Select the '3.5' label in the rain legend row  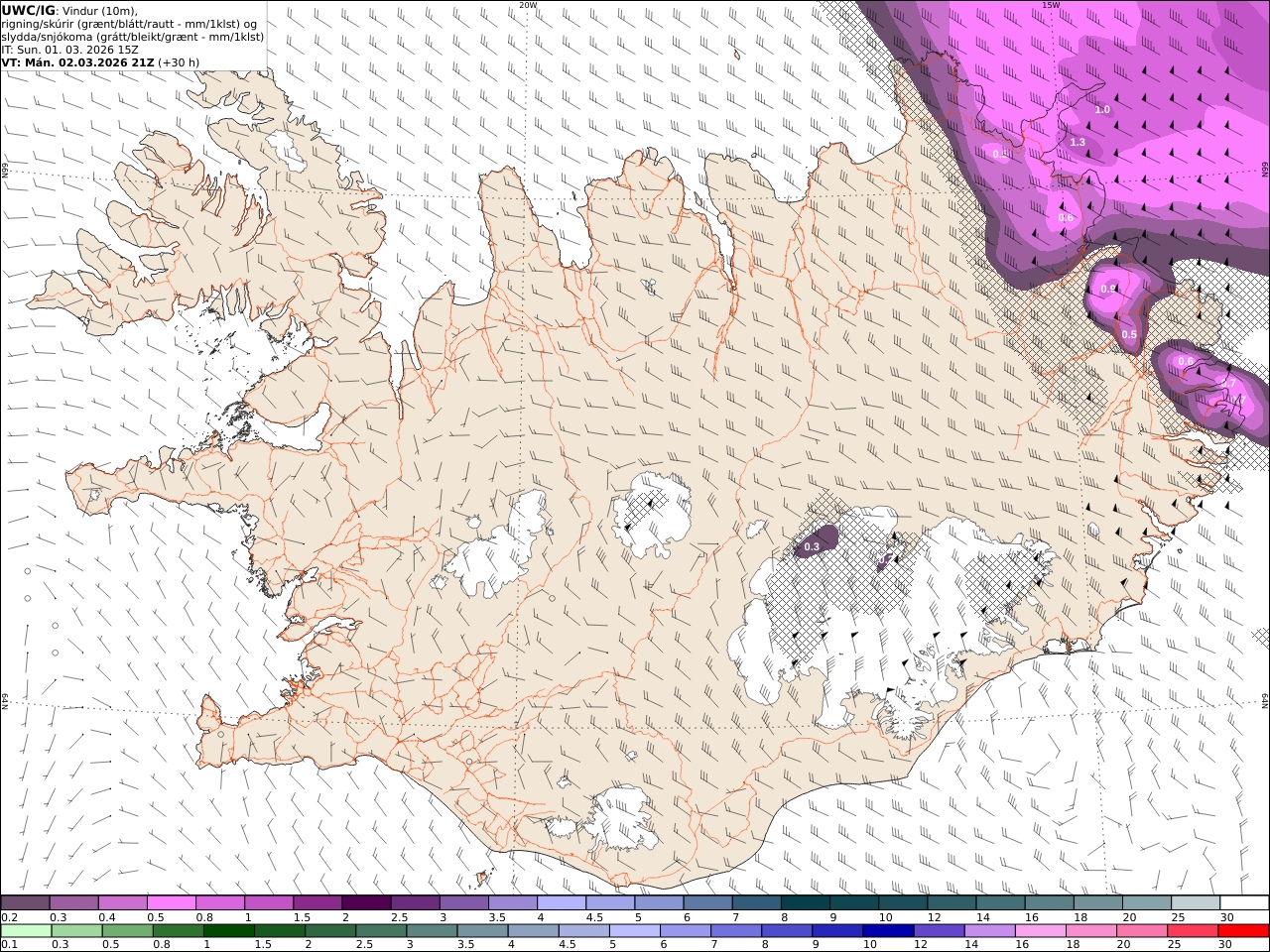[x=465, y=945]
